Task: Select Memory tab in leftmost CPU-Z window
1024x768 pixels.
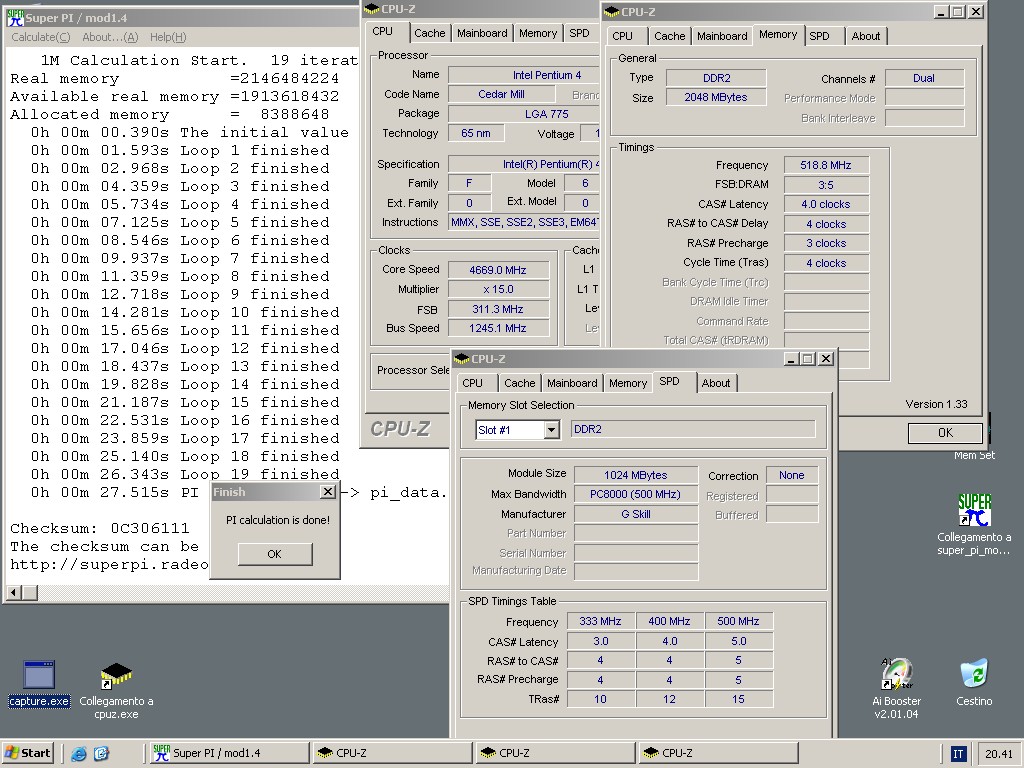Action: (x=538, y=33)
